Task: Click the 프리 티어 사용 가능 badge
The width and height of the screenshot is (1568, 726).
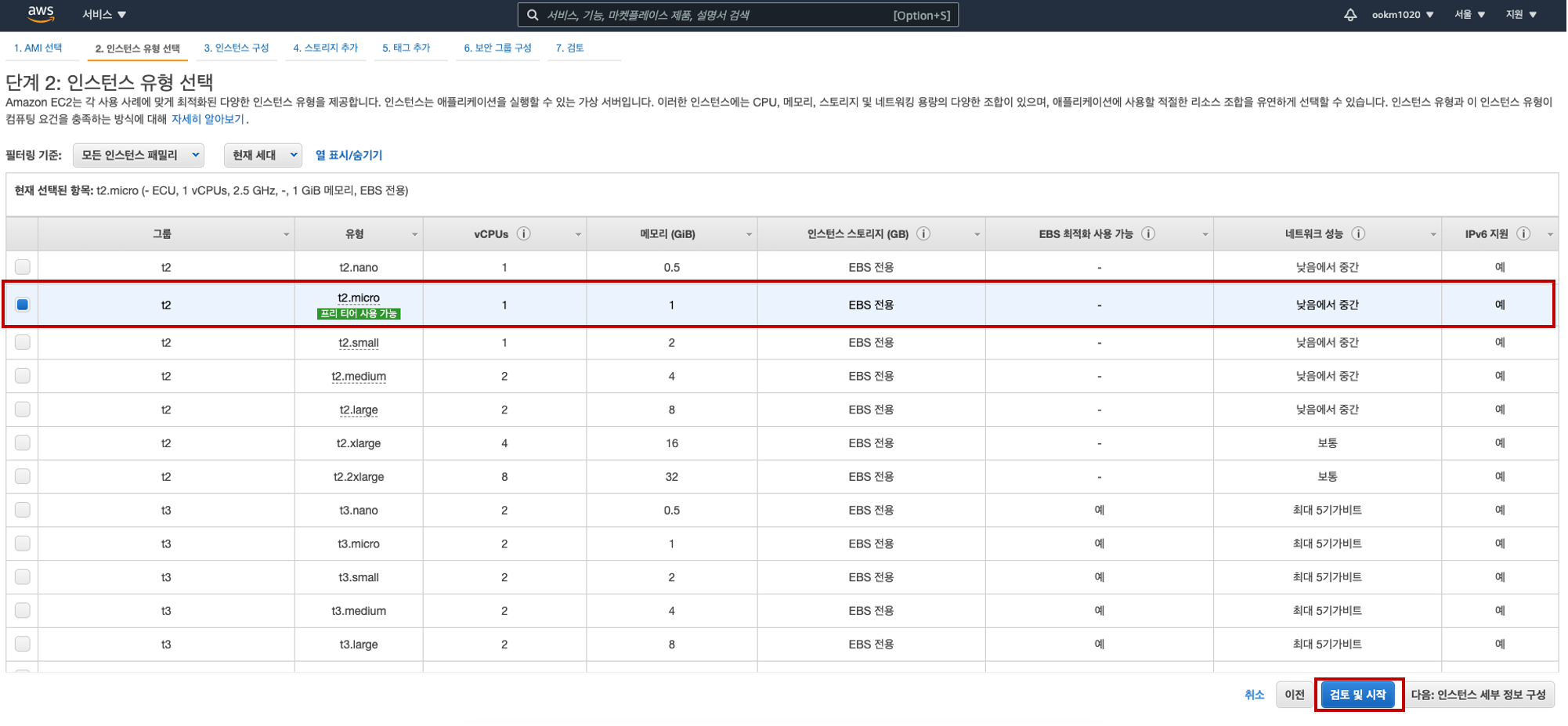Action: pos(359,313)
